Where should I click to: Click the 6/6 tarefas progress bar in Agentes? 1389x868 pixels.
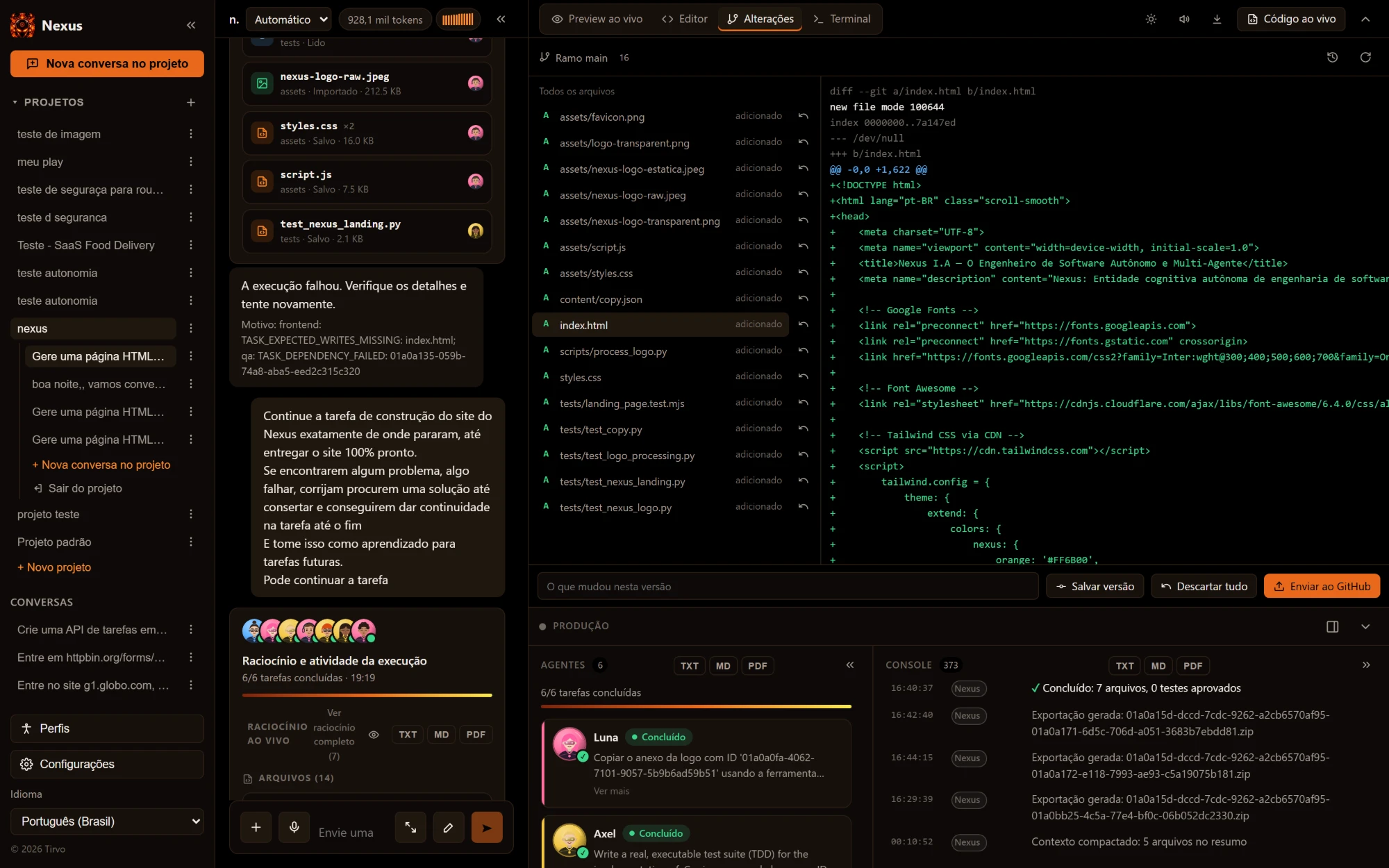tap(696, 707)
